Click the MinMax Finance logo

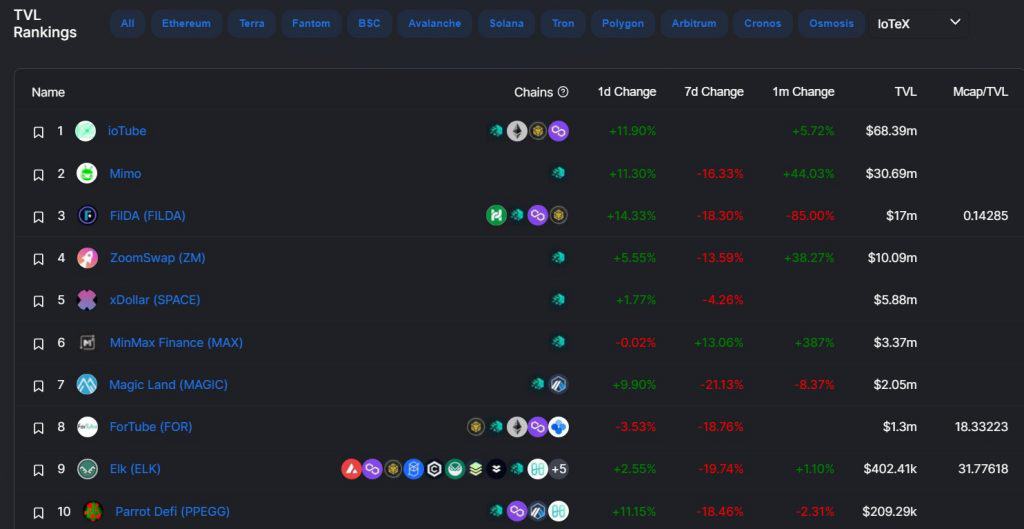pos(88,342)
